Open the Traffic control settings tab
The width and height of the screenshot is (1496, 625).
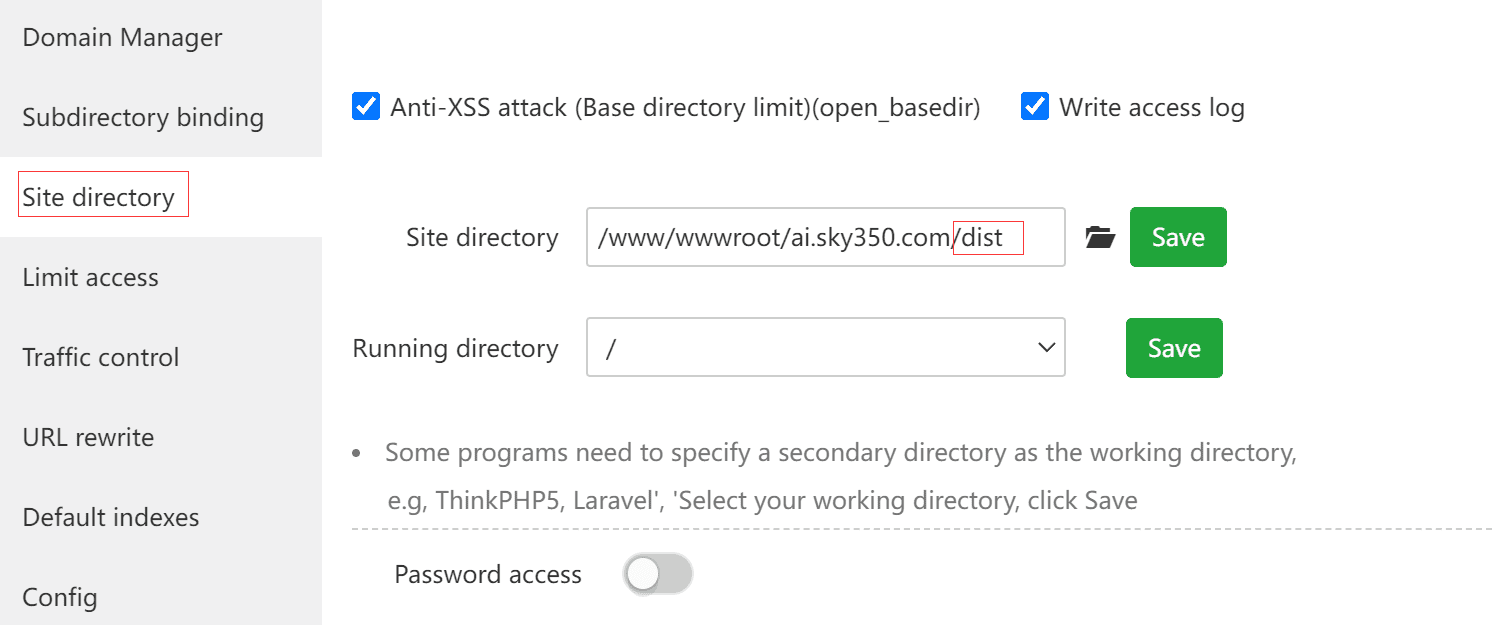[101, 357]
